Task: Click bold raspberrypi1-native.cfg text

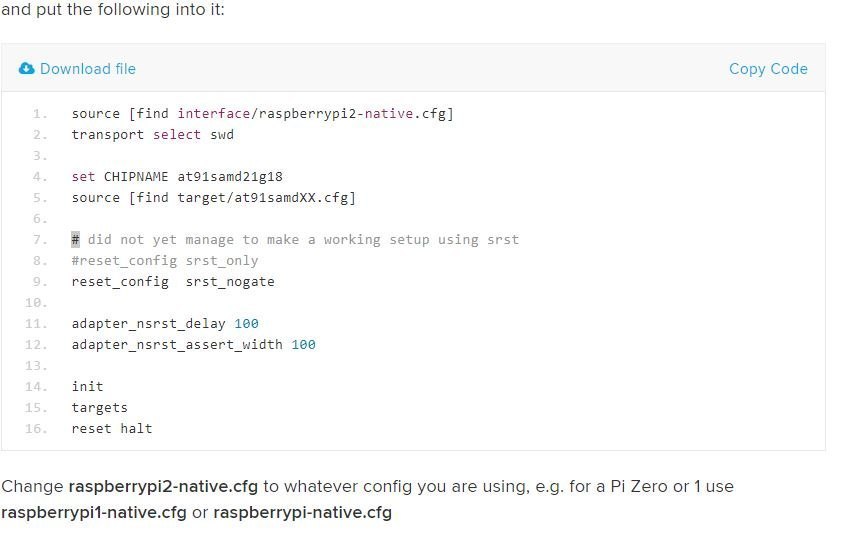Action: [x=94, y=512]
